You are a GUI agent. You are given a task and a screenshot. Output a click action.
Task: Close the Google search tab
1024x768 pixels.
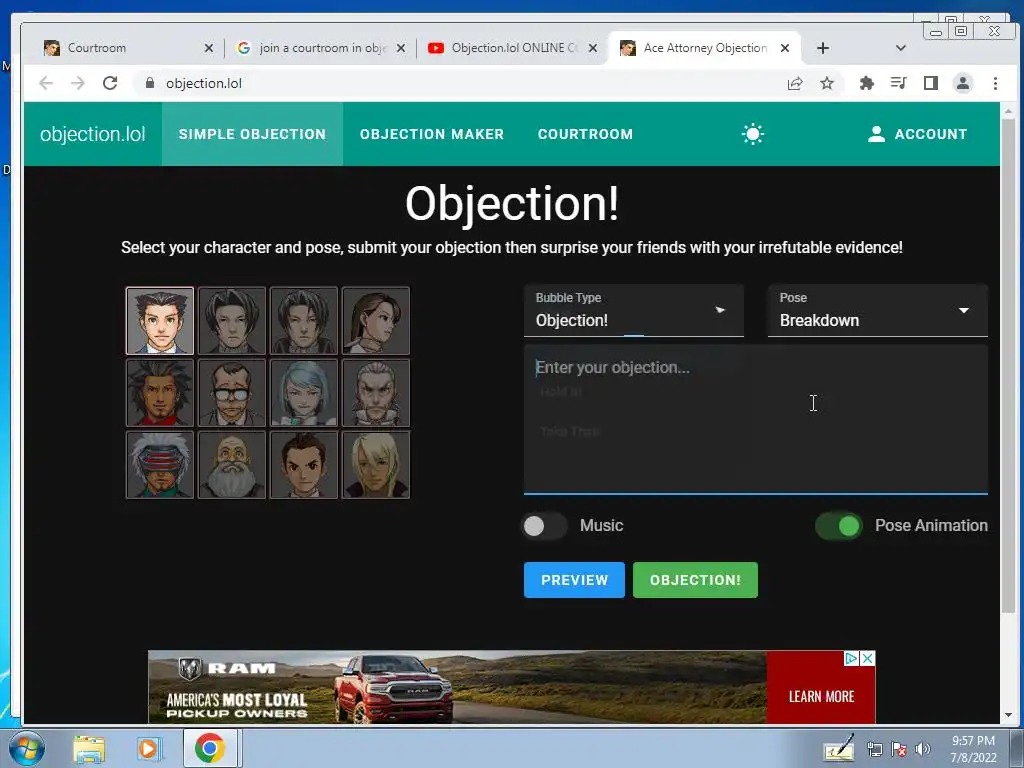pos(401,48)
